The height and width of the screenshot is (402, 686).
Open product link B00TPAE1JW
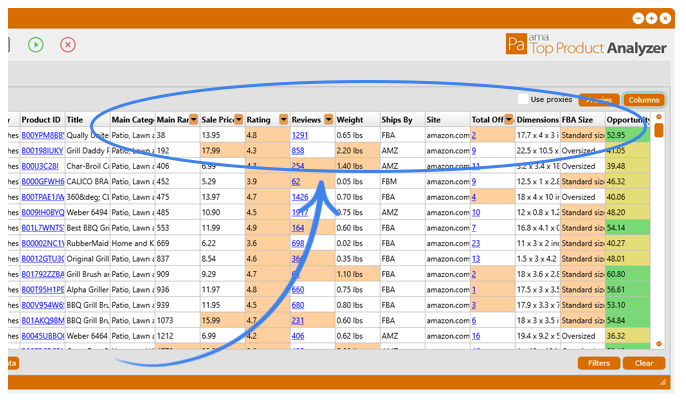(43, 197)
